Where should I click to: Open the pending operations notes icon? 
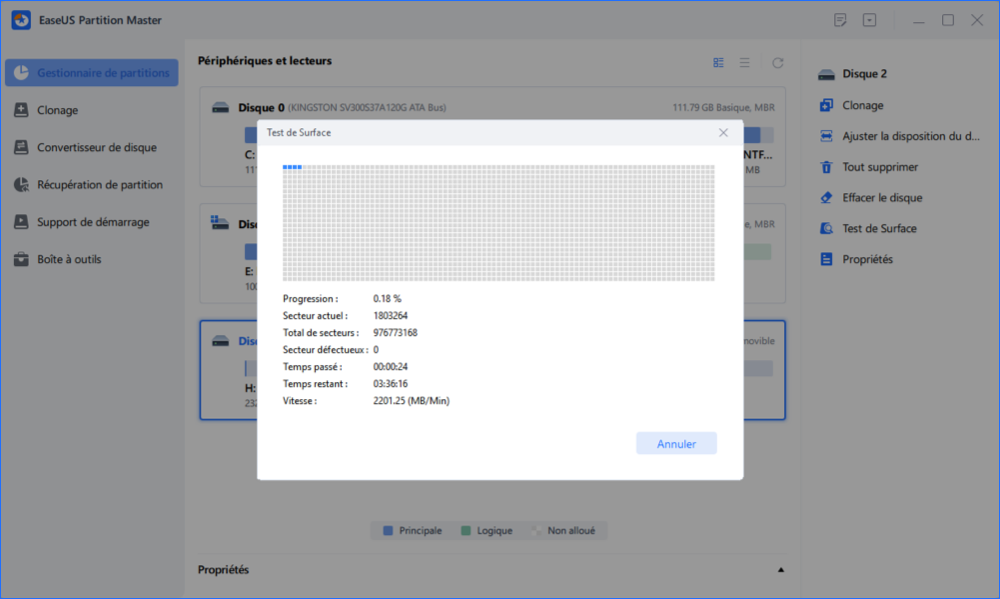[x=840, y=20]
